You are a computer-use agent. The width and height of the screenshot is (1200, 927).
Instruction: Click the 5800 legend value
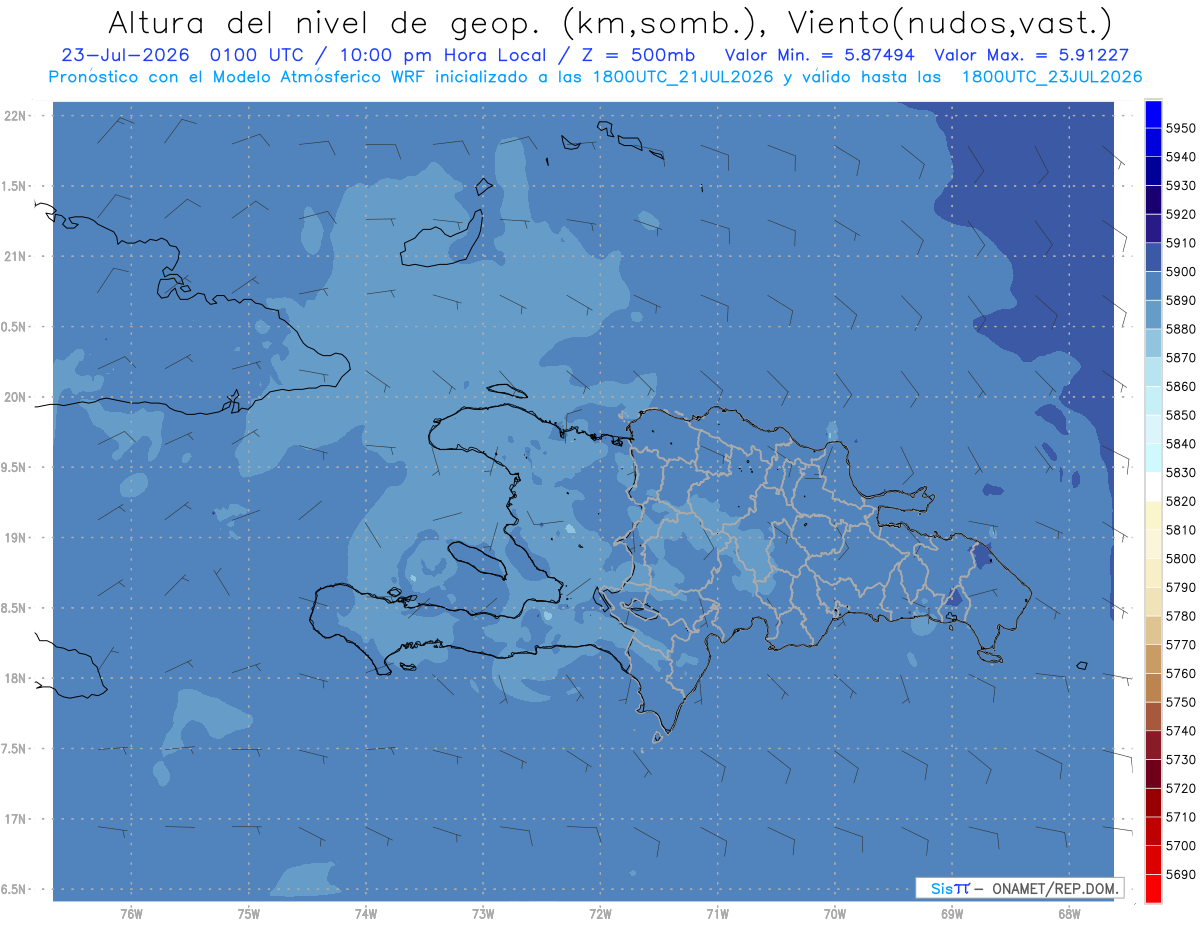1181,558
